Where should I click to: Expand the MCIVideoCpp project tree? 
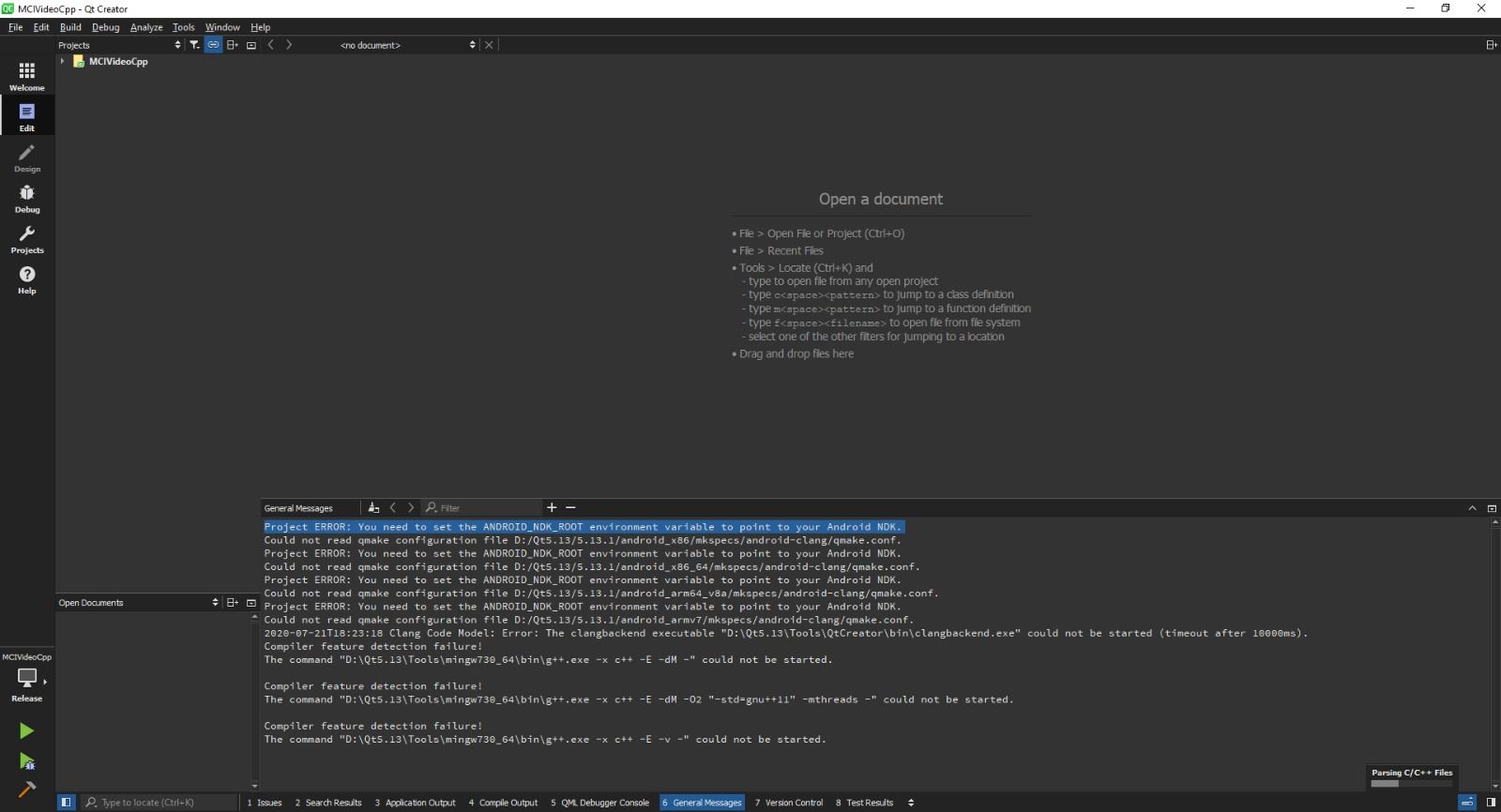pyautogui.click(x=62, y=61)
